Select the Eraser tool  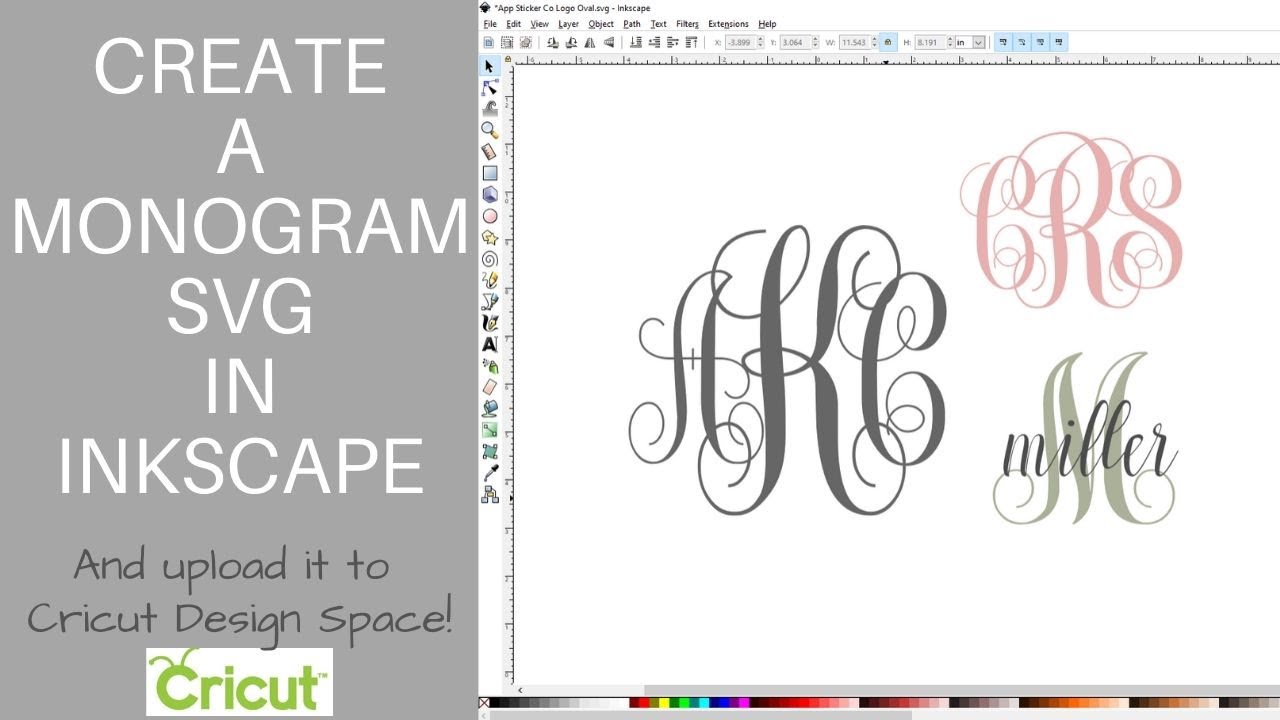489,387
